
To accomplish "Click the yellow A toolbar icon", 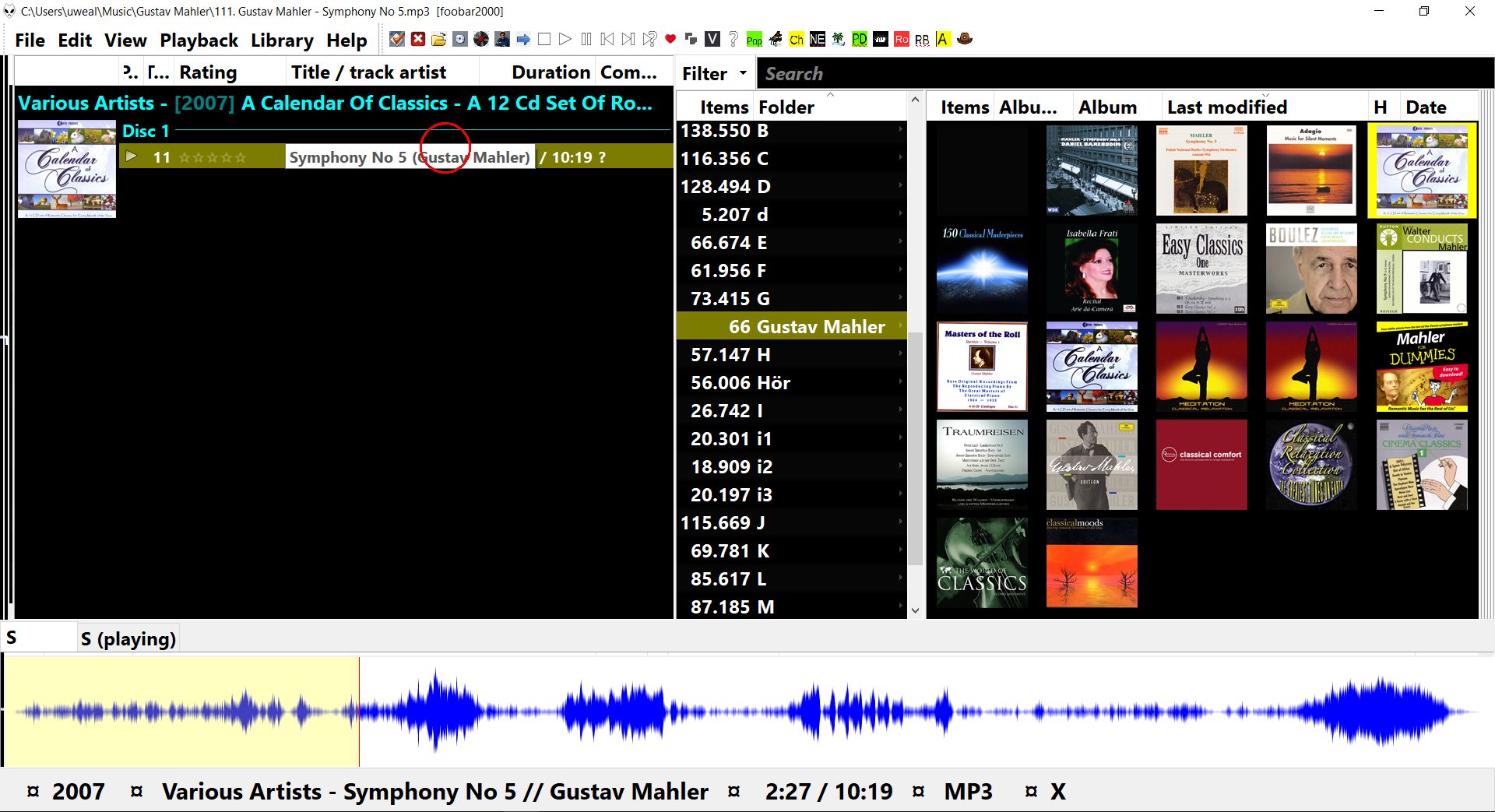I will click(944, 39).
